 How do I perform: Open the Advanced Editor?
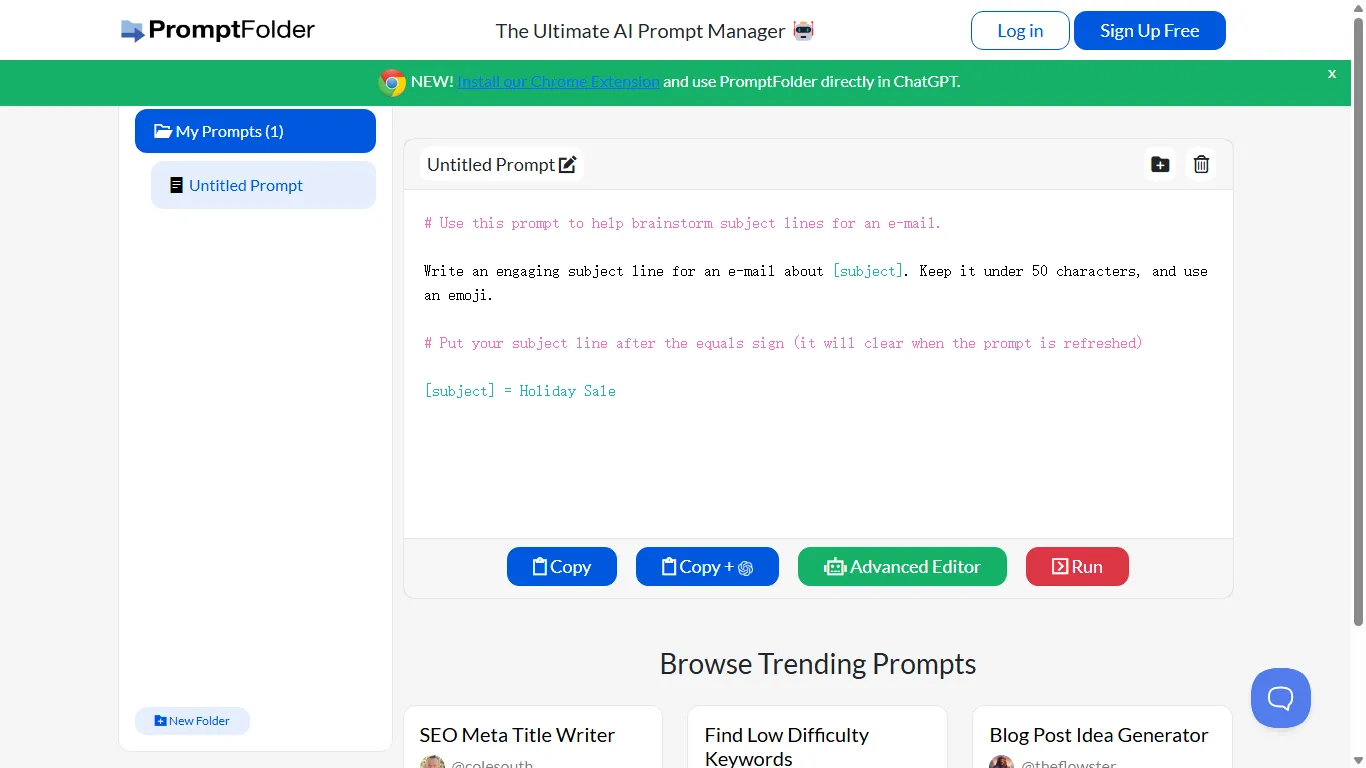pos(901,566)
